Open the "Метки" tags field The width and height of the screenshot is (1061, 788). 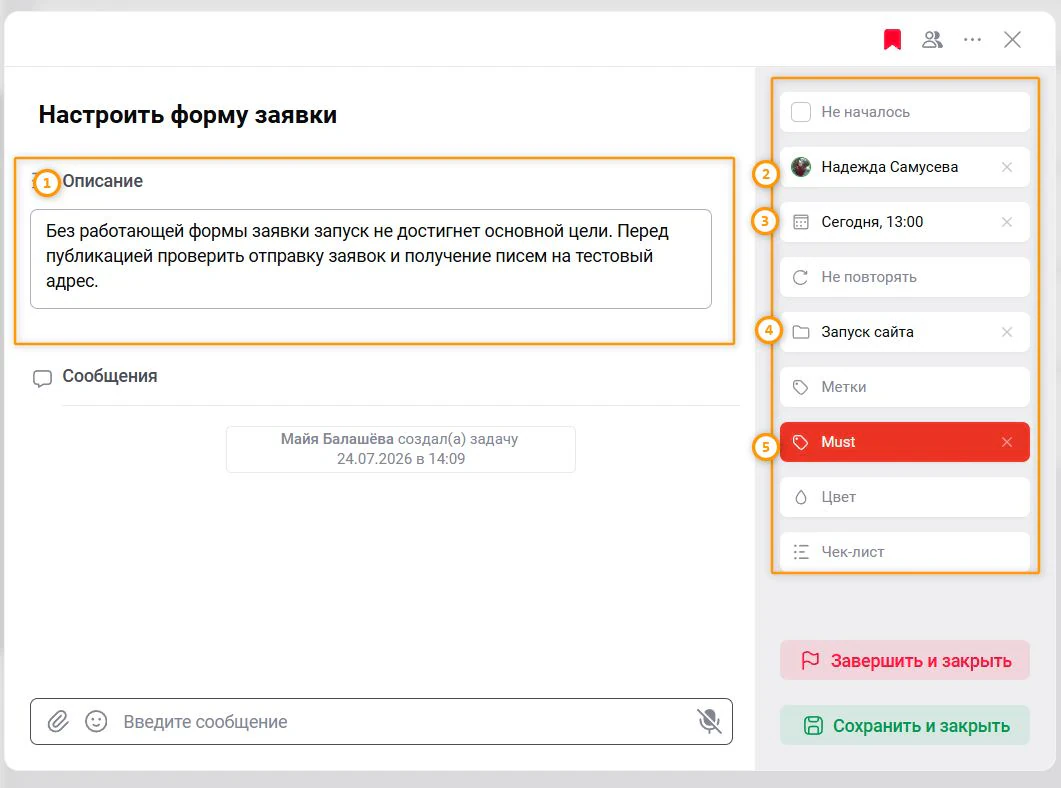[x=905, y=387]
